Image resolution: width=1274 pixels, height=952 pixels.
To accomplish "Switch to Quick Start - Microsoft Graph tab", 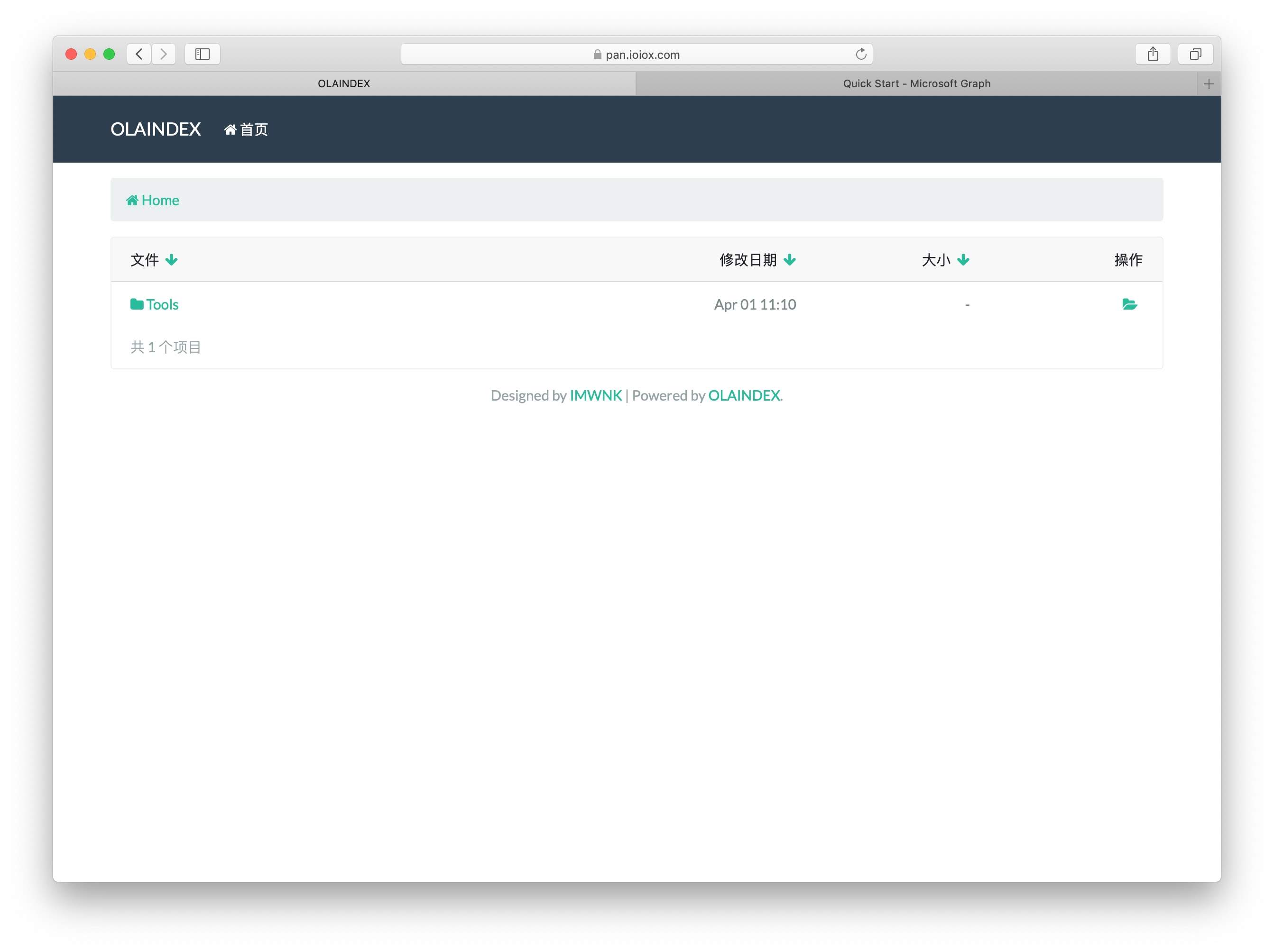I will pos(916,84).
